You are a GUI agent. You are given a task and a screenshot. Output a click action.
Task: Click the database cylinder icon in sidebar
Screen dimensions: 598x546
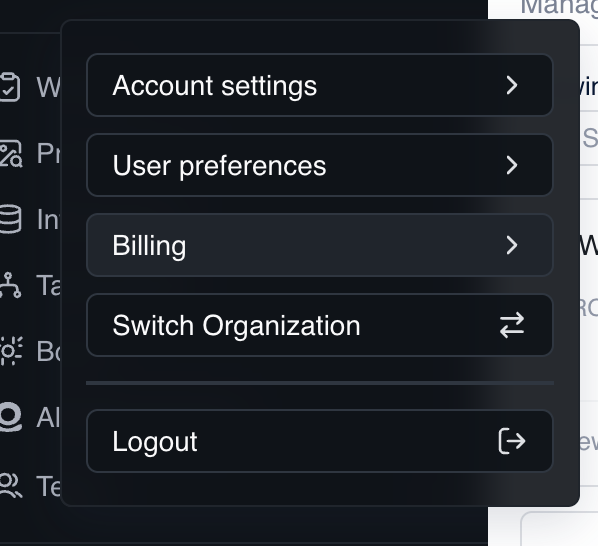pyautogui.click(x=10, y=219)
